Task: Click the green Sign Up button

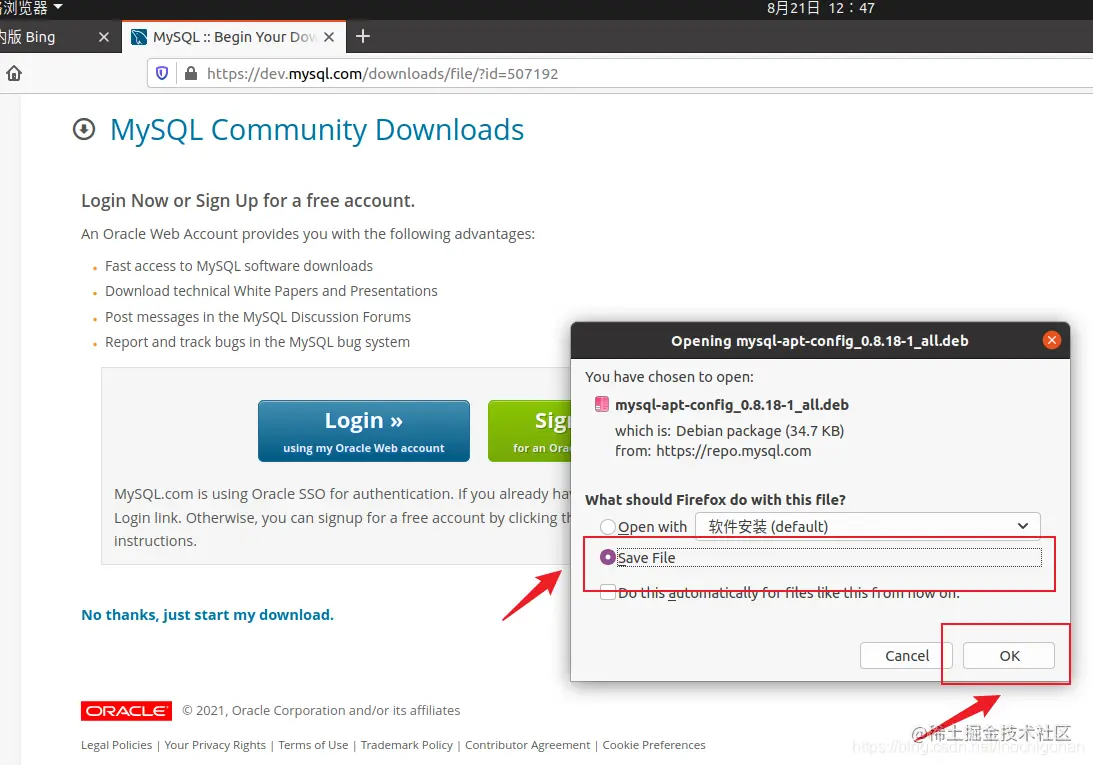Action: click(x=529, y=431)
